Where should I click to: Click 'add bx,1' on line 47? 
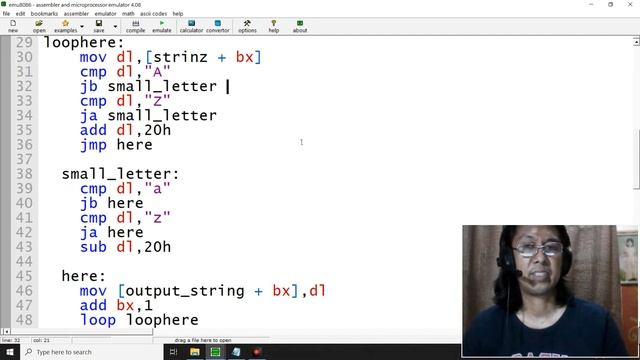116,306
